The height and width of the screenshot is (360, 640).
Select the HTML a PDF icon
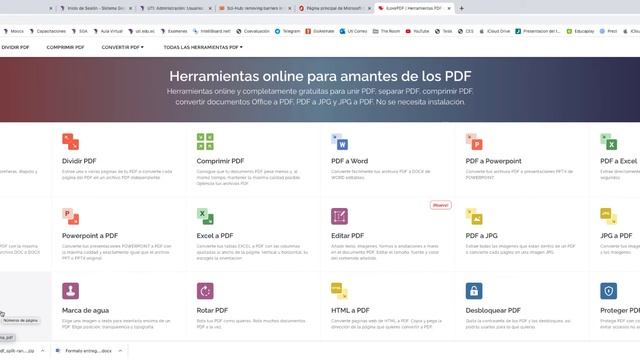339,291
